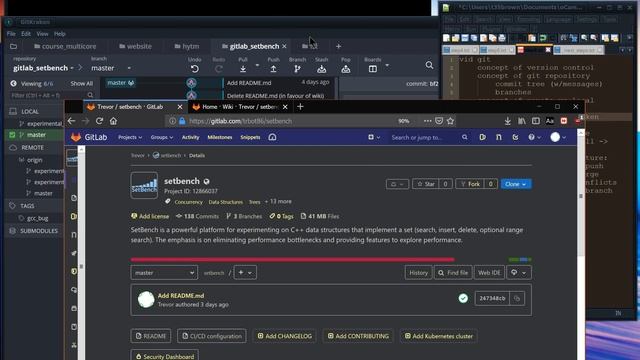The height and width of the screenshot is (360, 640).
Task: Click the Pull icon in GitKraken
Action: point(243,69)
